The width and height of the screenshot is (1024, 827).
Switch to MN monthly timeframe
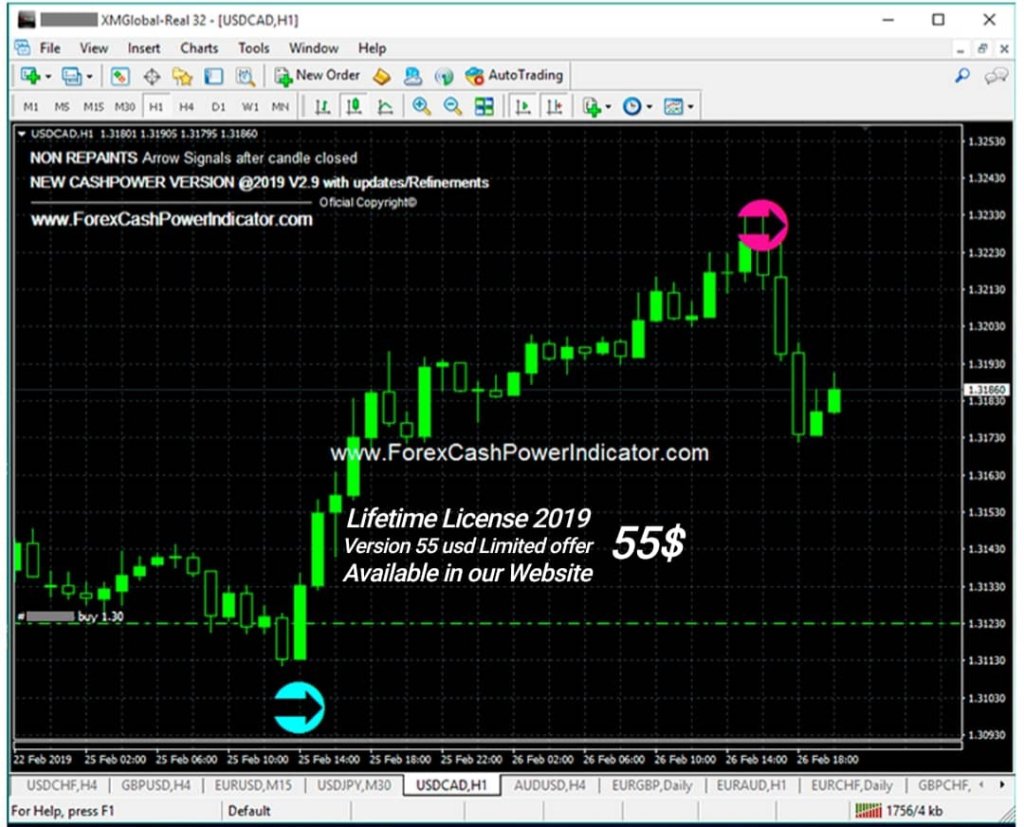[x=280, y=106]
